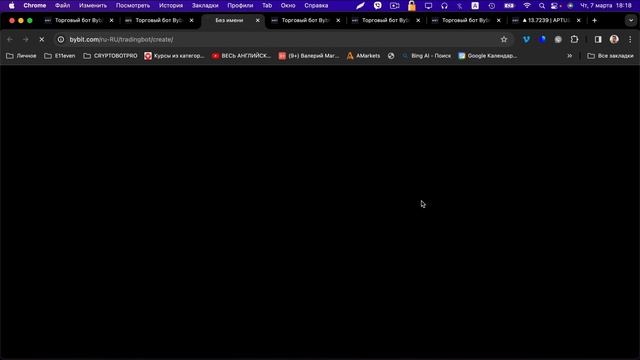640x360 pixels.
Task: Open the Bluetooth menu bar icon
Action: tap(460, 6)
